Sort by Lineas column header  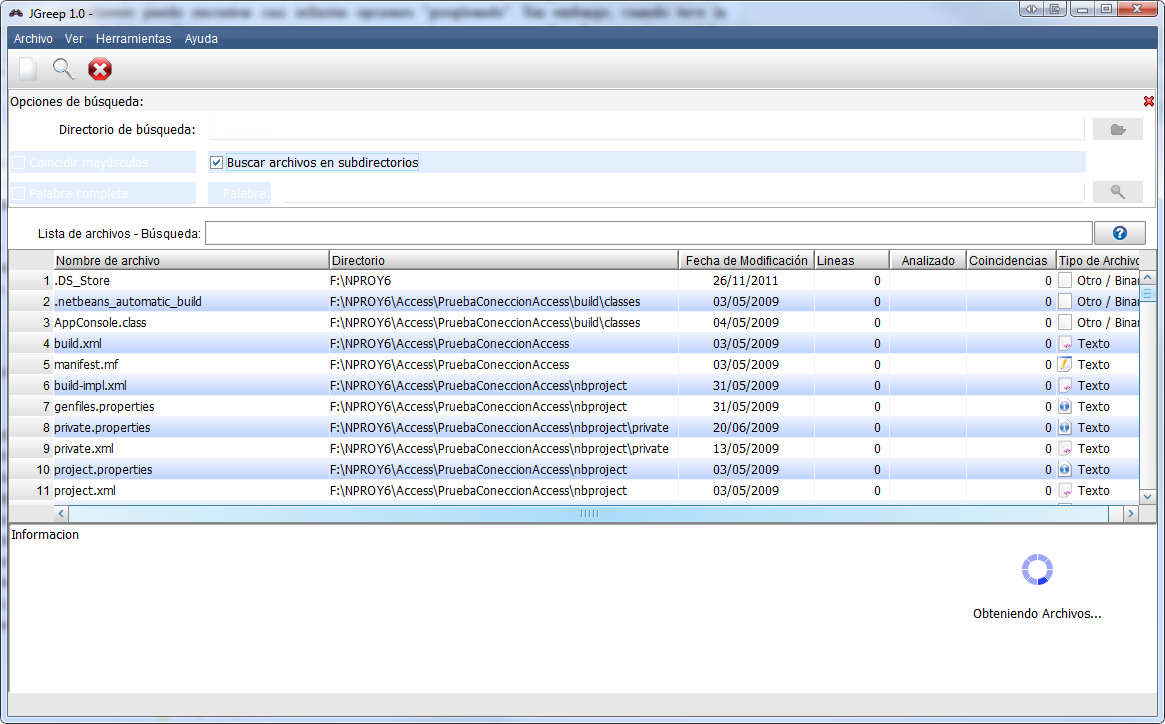(852, 260)
